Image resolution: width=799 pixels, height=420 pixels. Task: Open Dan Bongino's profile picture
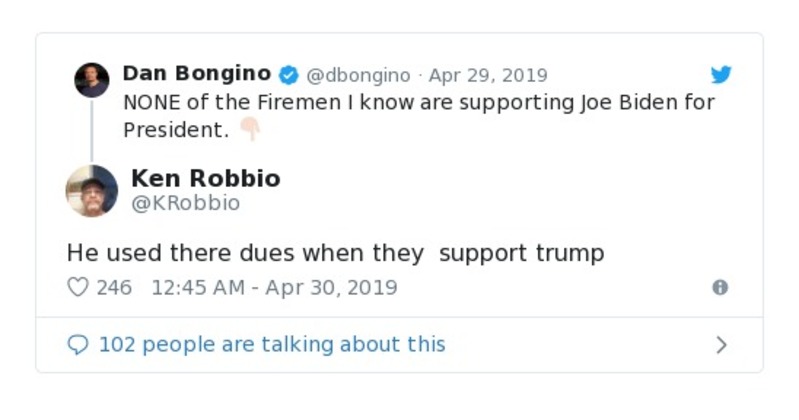pyautogui.click(x=92, y=80)
